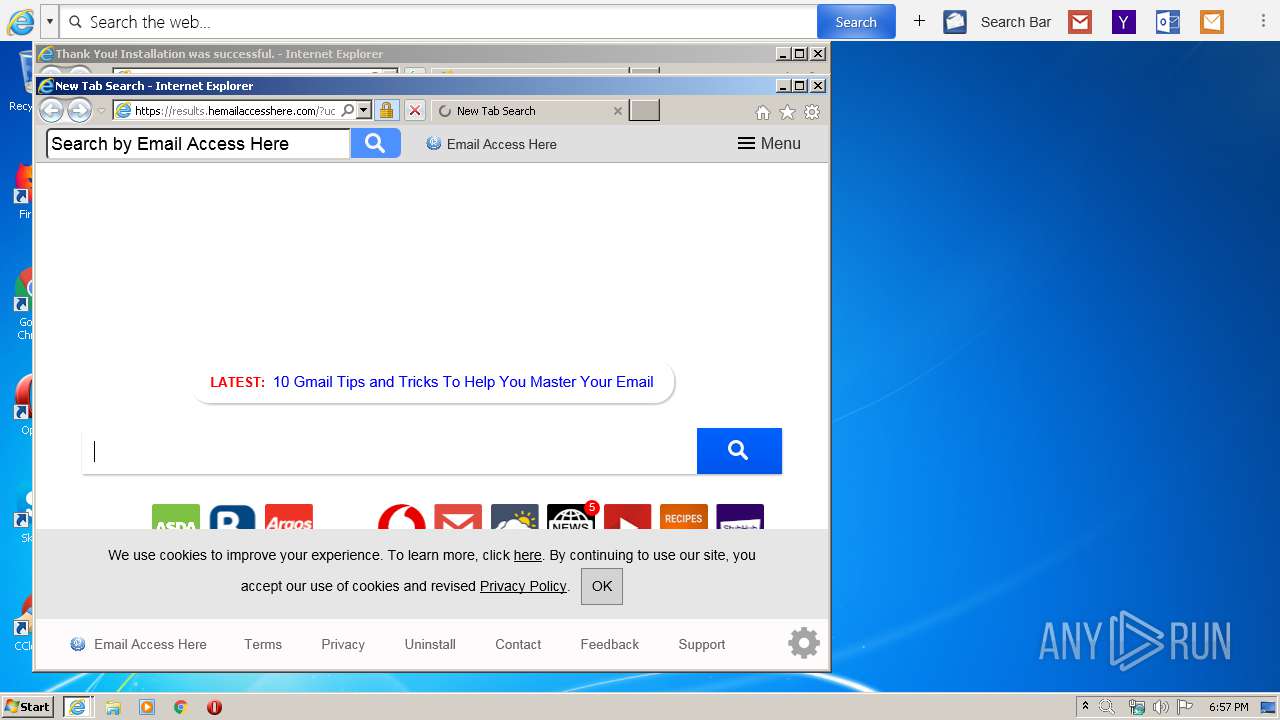Open Gmail icon in the top search bar
The image size is (1280, 720).
coord(1080,21)
